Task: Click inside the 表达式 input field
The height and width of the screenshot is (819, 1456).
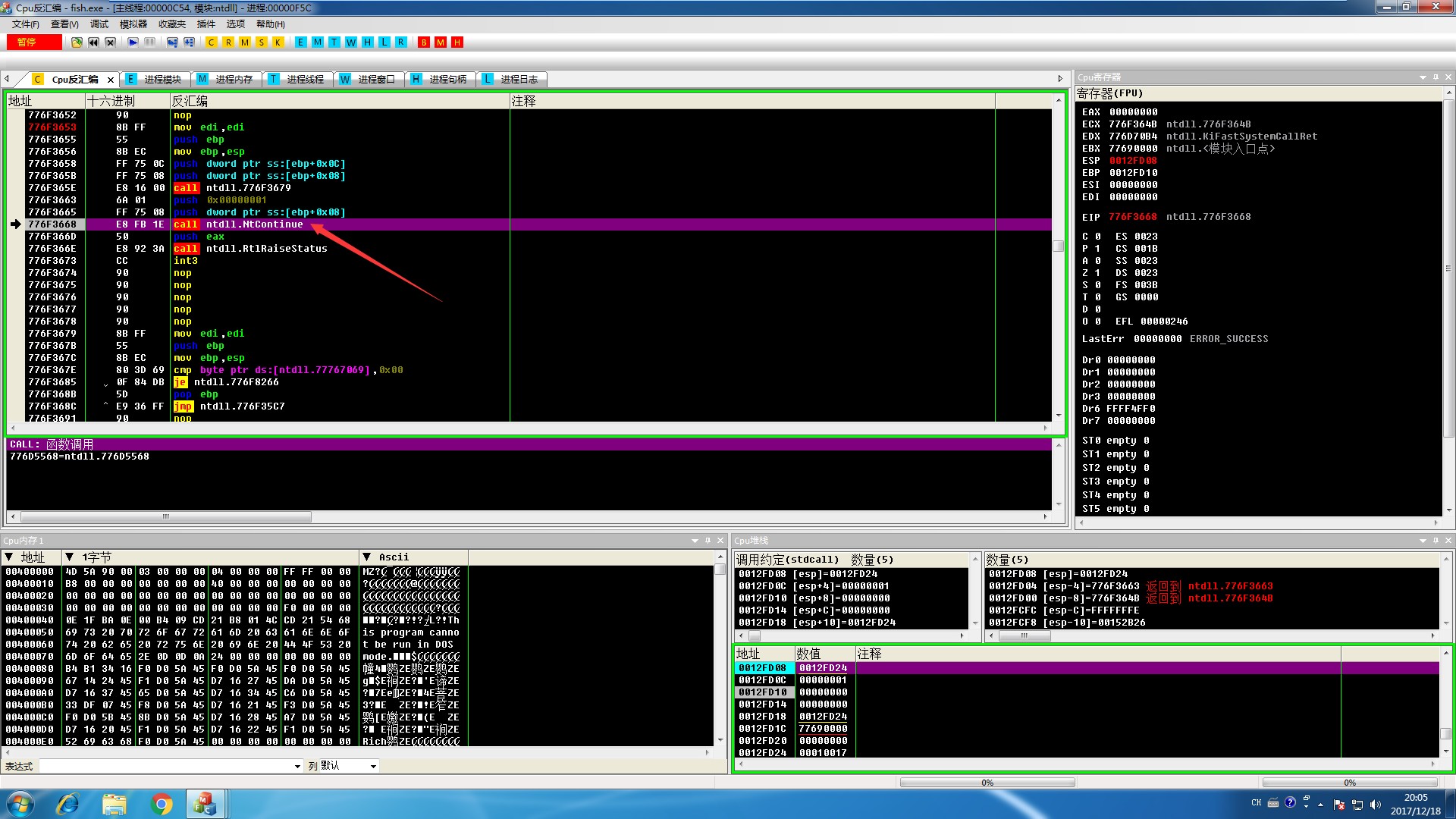Action: [165, 766]
